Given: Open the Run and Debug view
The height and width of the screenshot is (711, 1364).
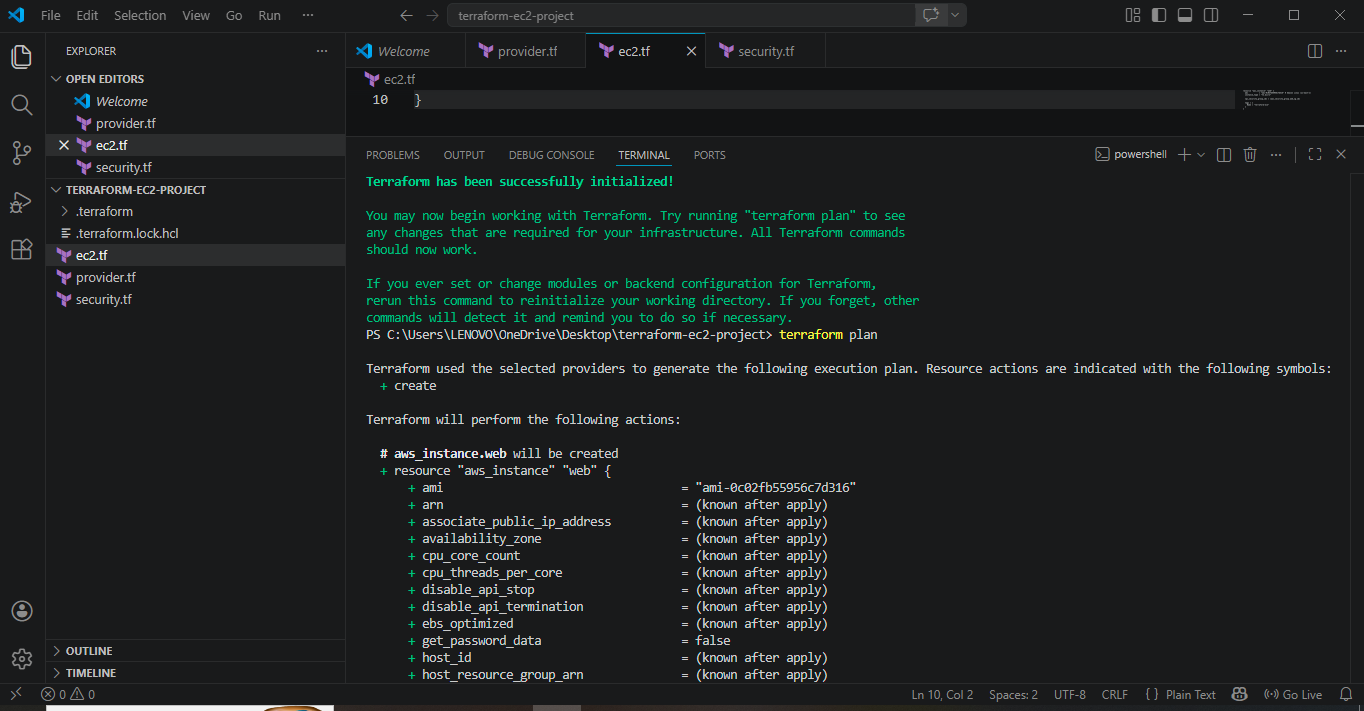Looking at the screenshot, I should (x=22, y=202).
